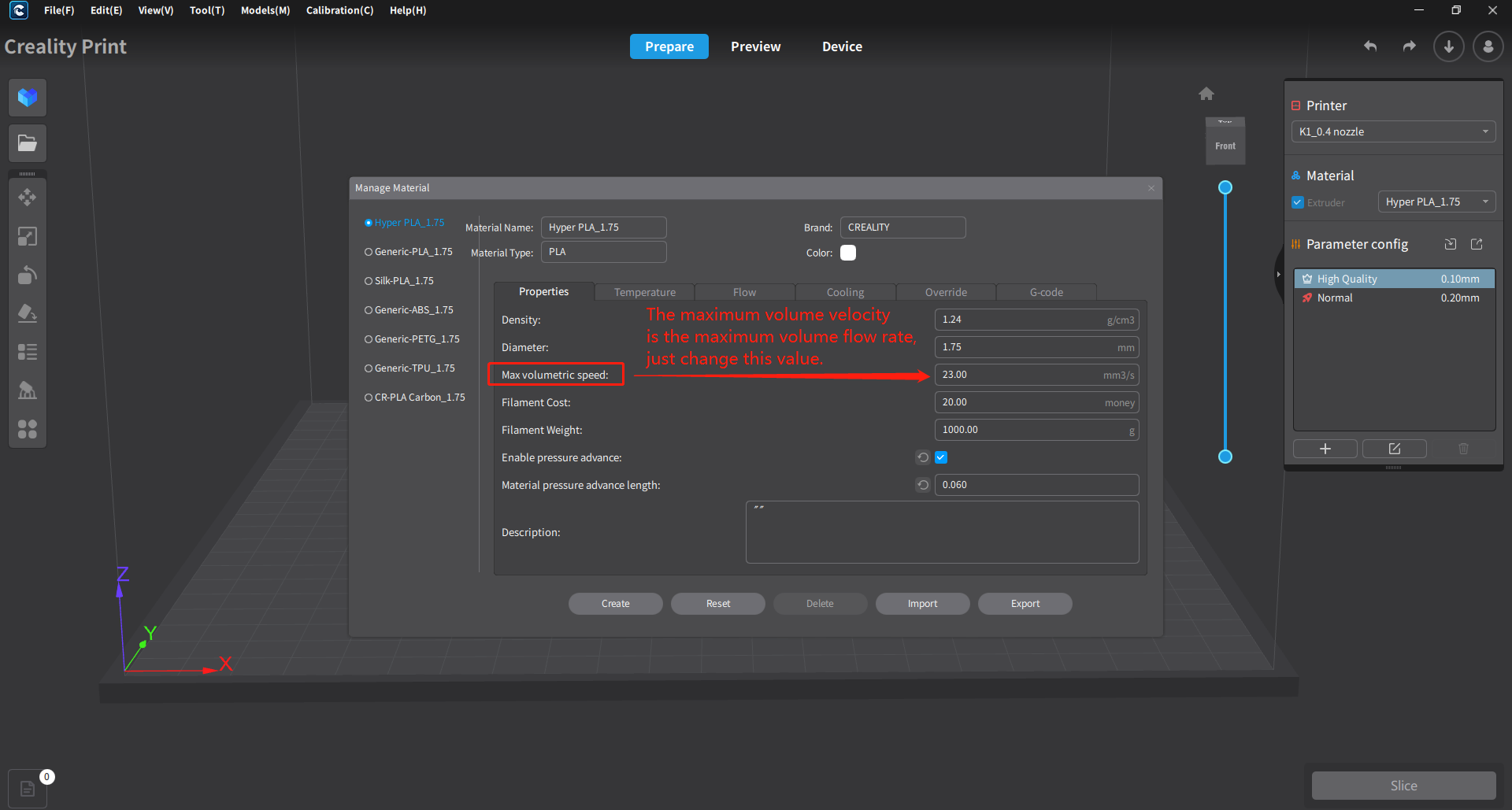Click the Import button
This screenshot has width=1512, height=810.
tap(923, 604)
